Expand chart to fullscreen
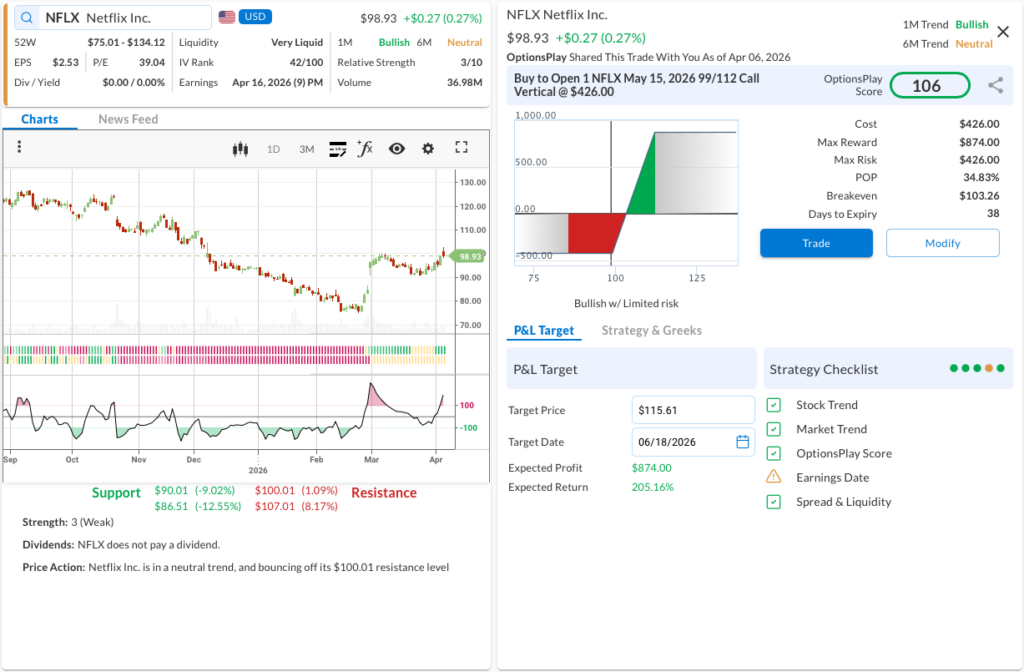1024x672 pixels. 461,148
